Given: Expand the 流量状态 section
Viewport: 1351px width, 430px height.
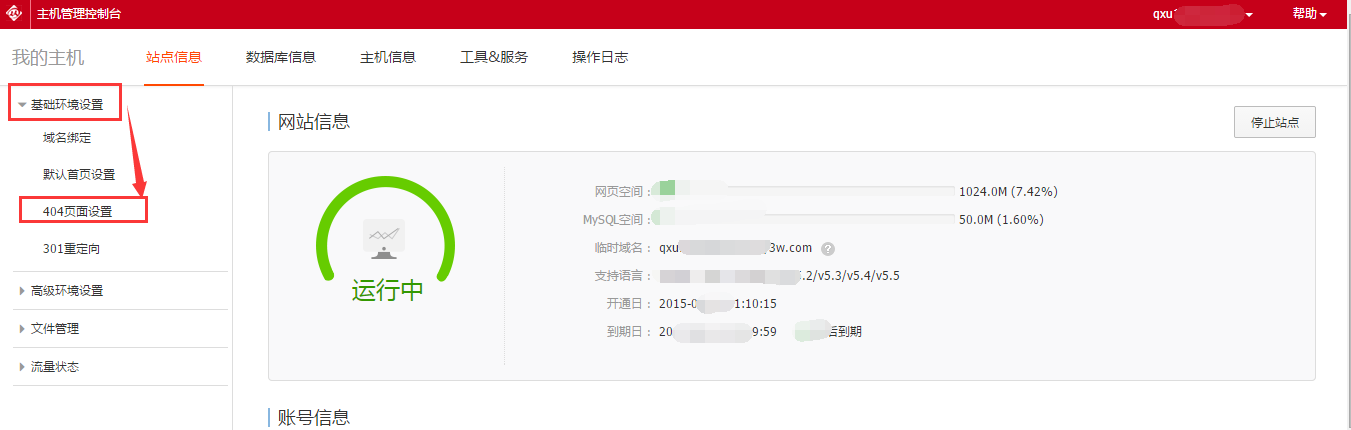Looking at the screenshot, I should (54, 367).
